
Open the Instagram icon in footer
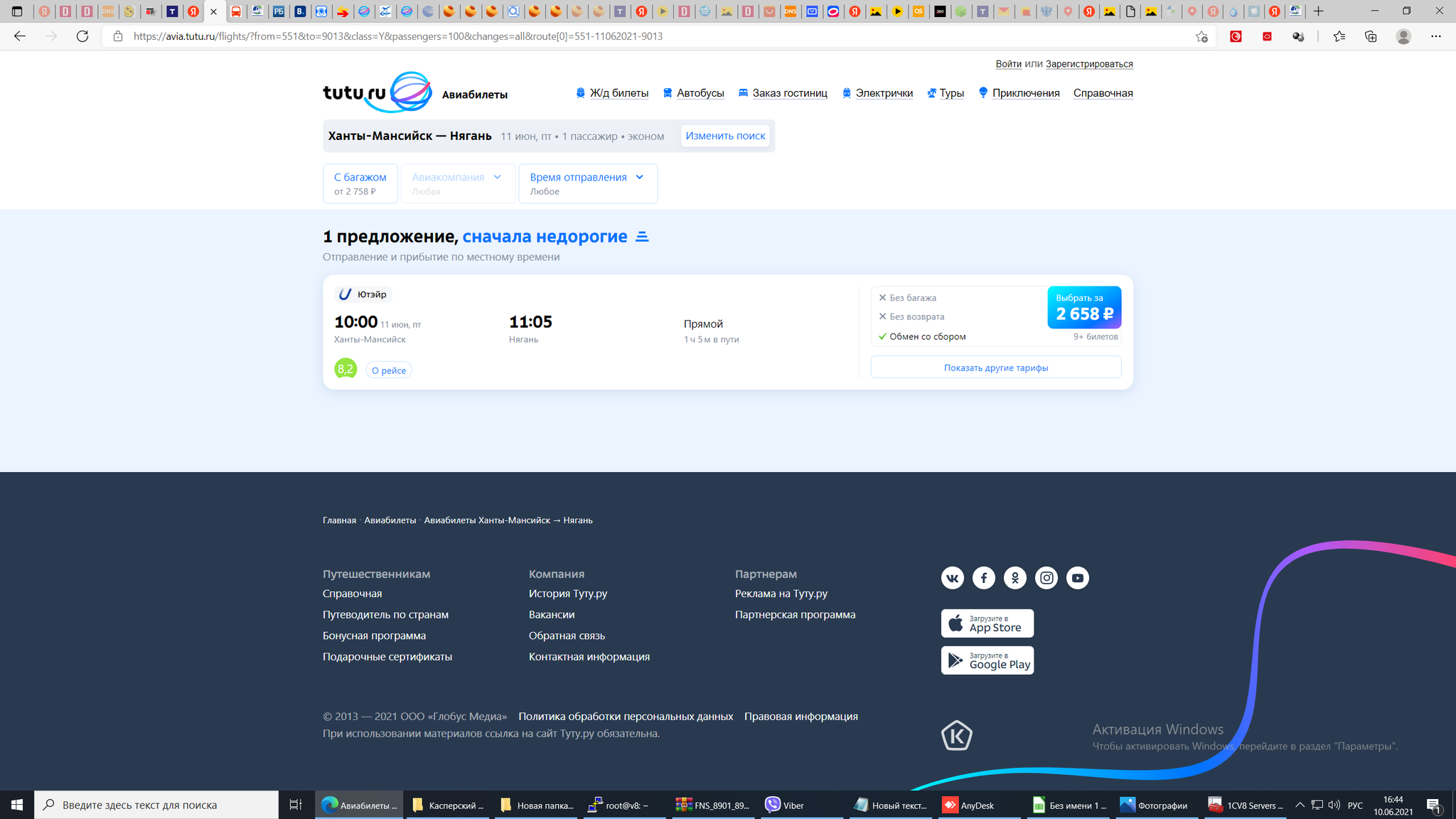tap(1046, 578)
